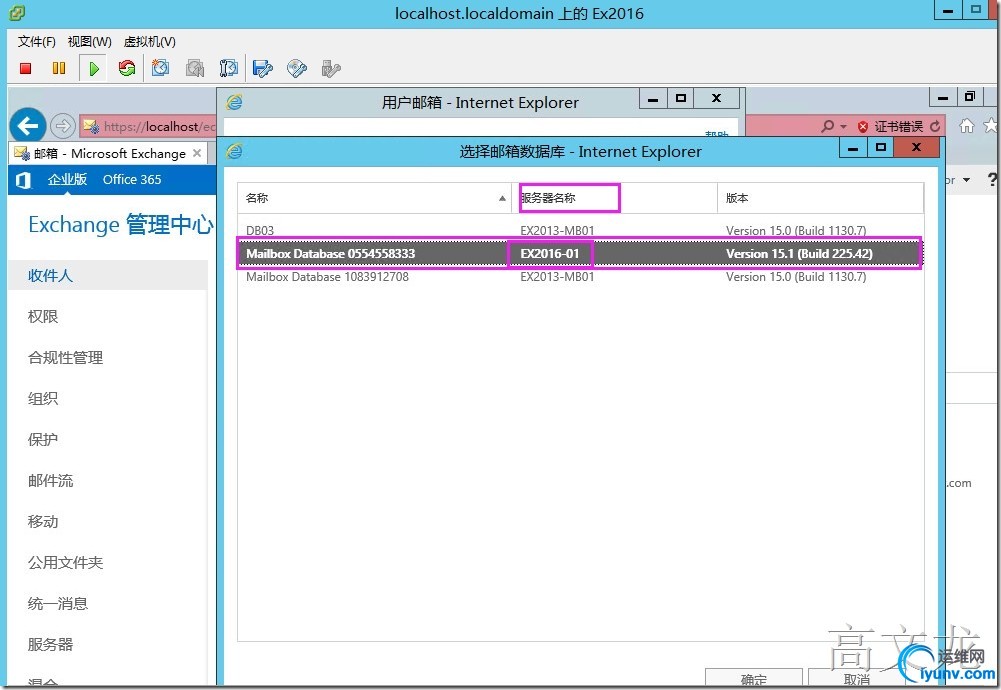Close the 邮箱 - Microsoft Exchange tab
The height and width of the screenshot is (690, 1001).
197,153
